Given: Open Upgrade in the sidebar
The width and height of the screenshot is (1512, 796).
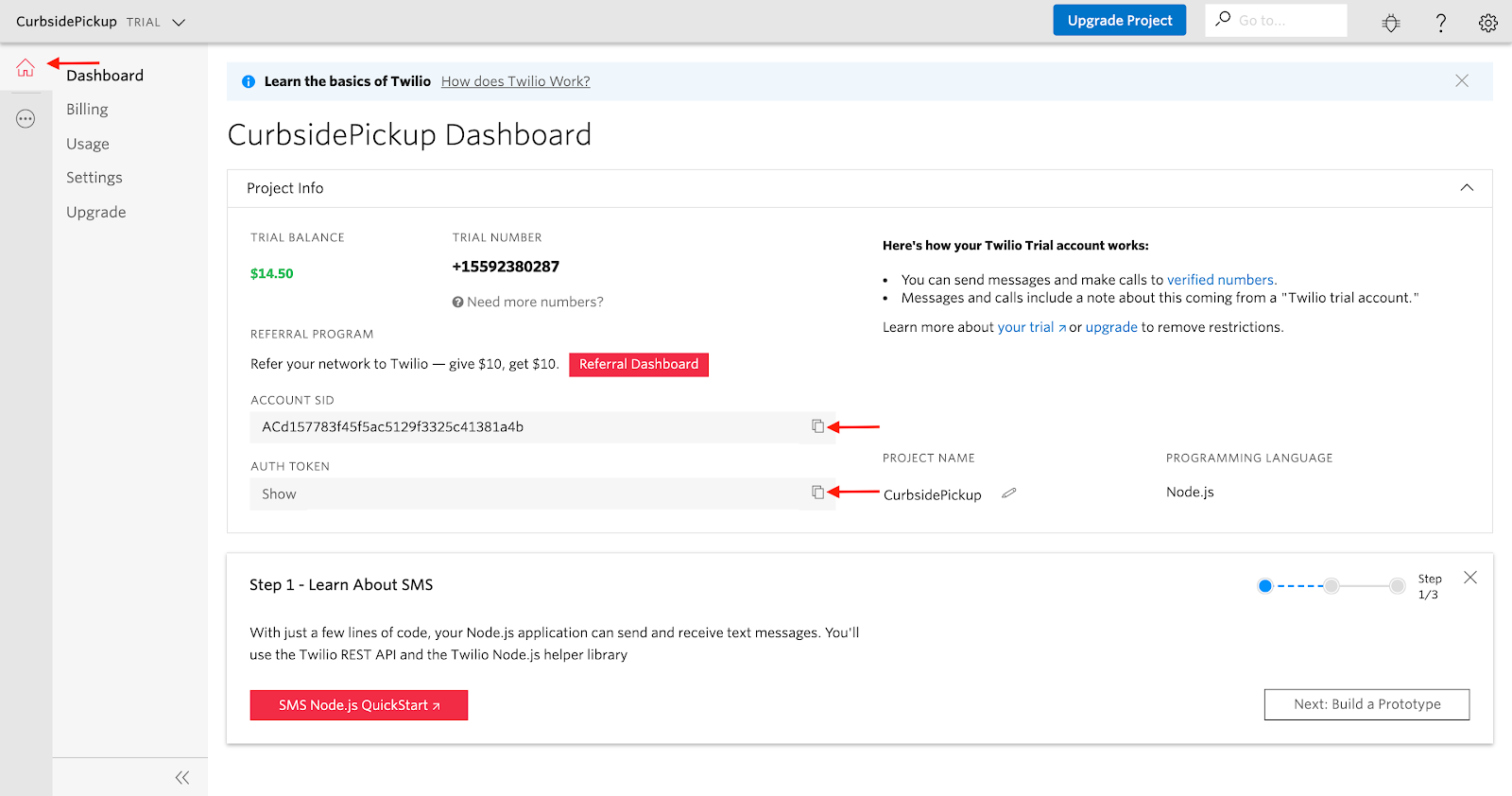Looking at the screenshot, I should click(96, 213).
